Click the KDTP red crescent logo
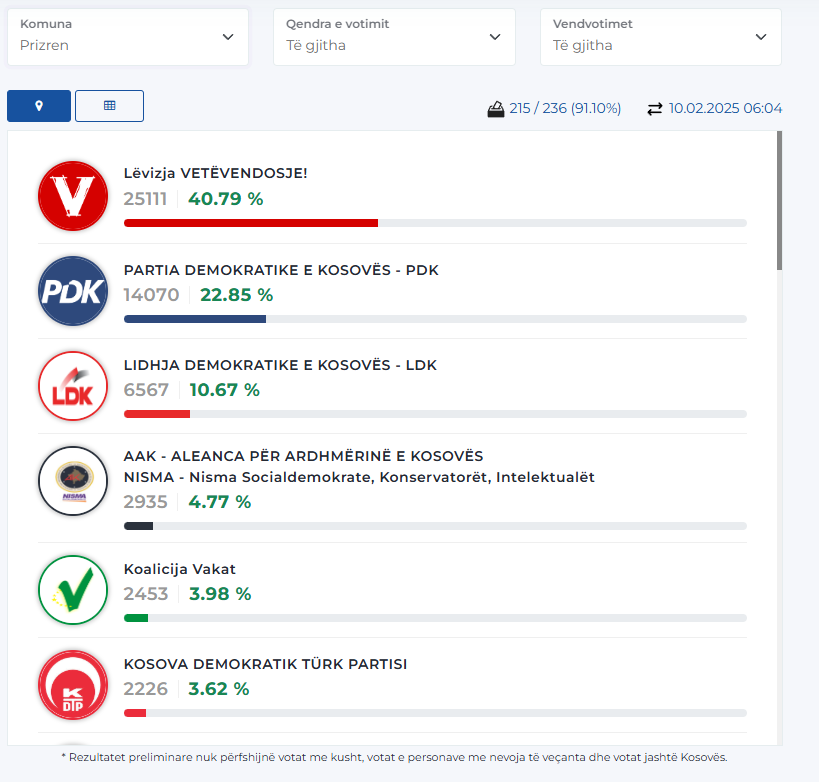The image size is (819, 782). click(73, 685)
